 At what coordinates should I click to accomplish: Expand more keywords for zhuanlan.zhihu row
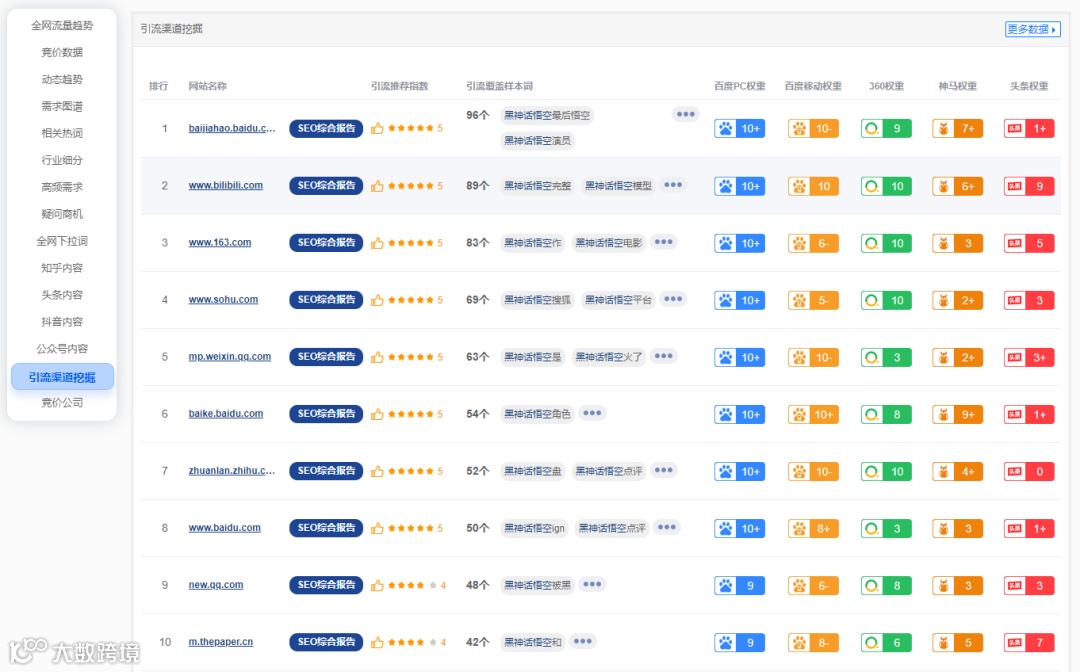tap(663, 470)
